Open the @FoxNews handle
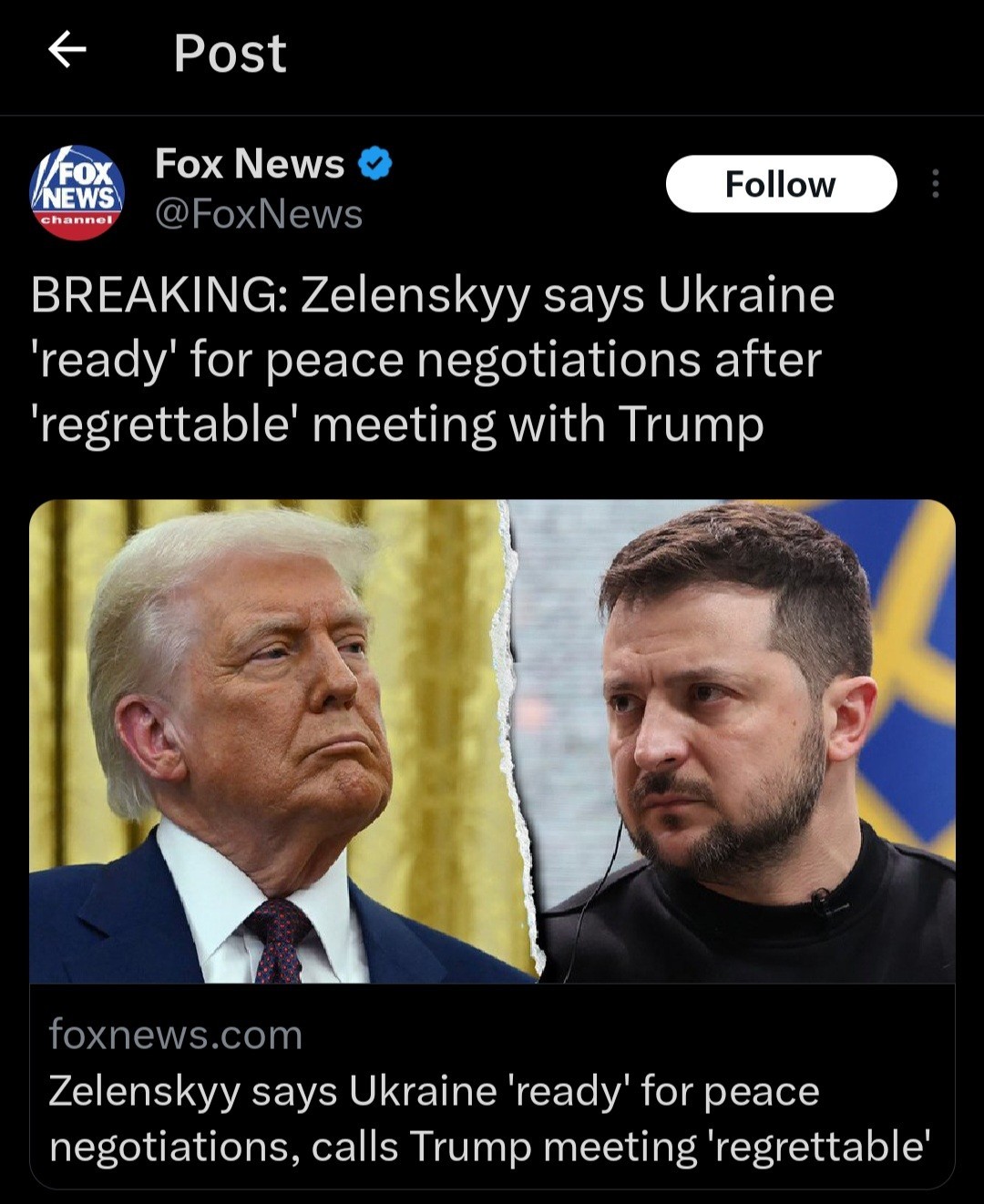This screenshot has width=984, height=1204. click(x=259, y=215)
